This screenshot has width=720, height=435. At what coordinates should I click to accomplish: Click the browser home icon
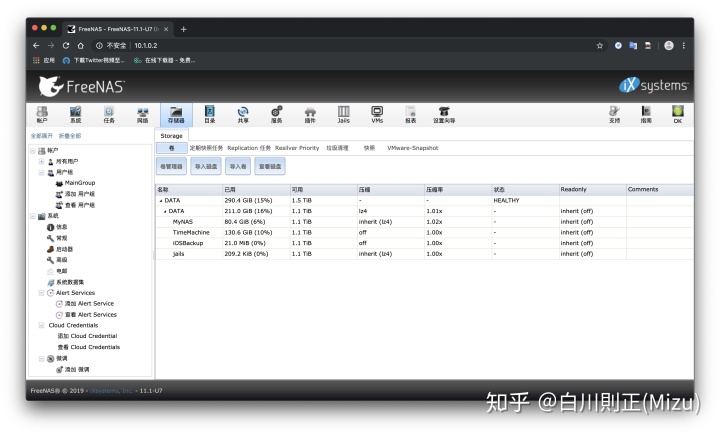[80, 45]
